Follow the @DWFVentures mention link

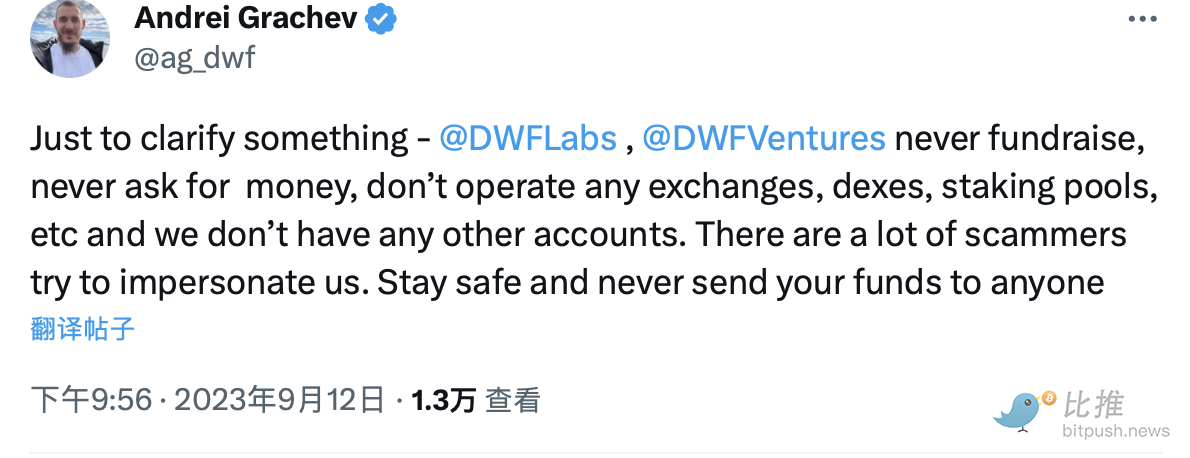pos(764,138)
